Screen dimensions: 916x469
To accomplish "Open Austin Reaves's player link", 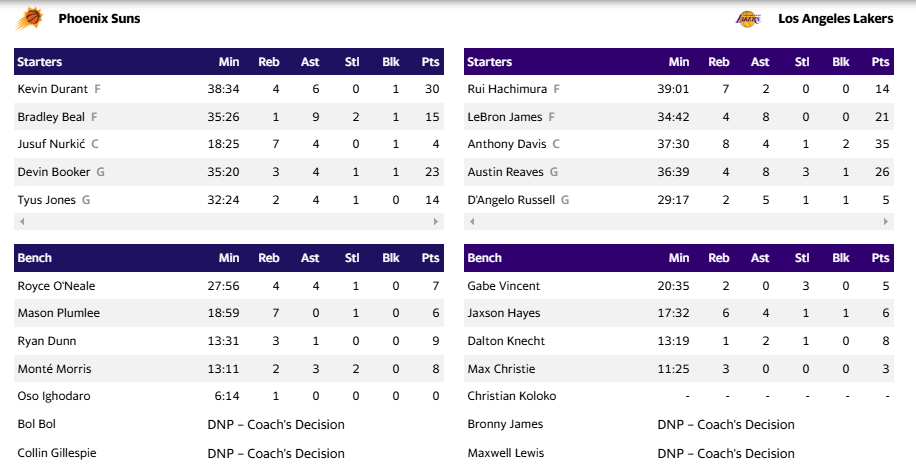I will click(x=505, y=172).
